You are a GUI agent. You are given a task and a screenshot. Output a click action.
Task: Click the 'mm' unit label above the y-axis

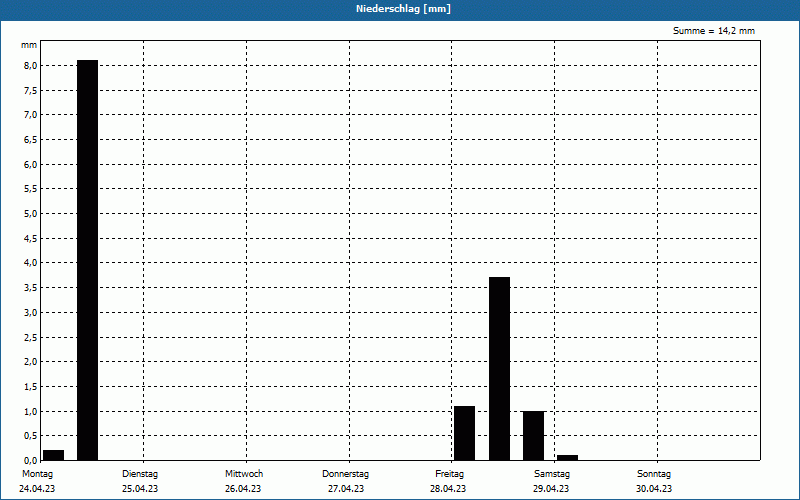pos(29,45)
